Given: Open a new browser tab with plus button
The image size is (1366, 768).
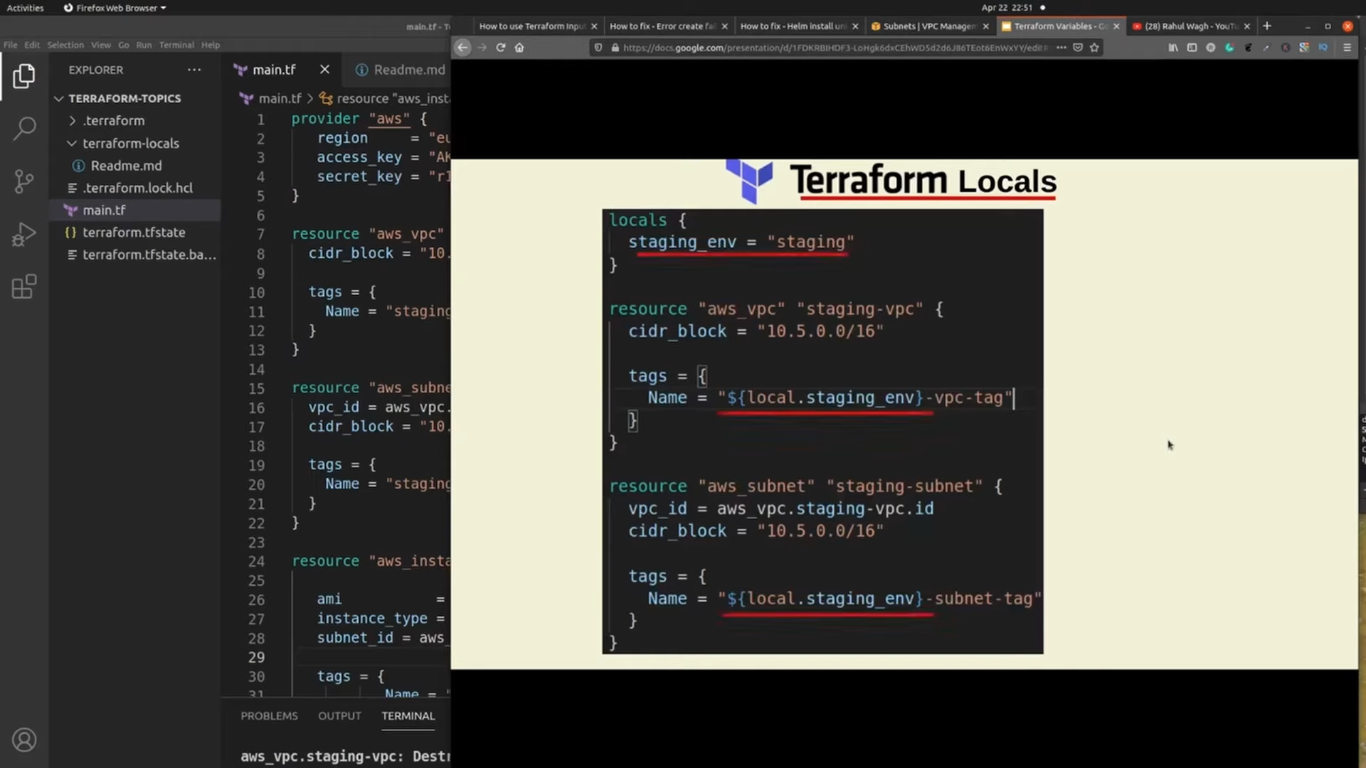Looking at the screenshot, I should point(1266,27).
